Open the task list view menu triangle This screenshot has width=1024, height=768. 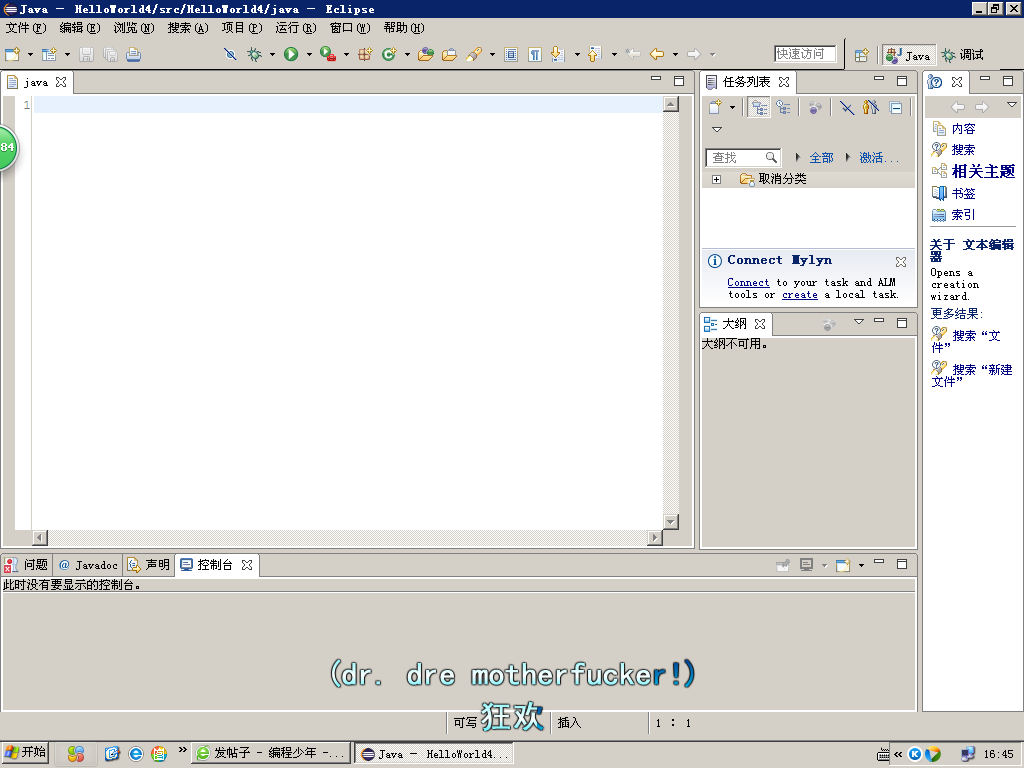click(716, 129)
